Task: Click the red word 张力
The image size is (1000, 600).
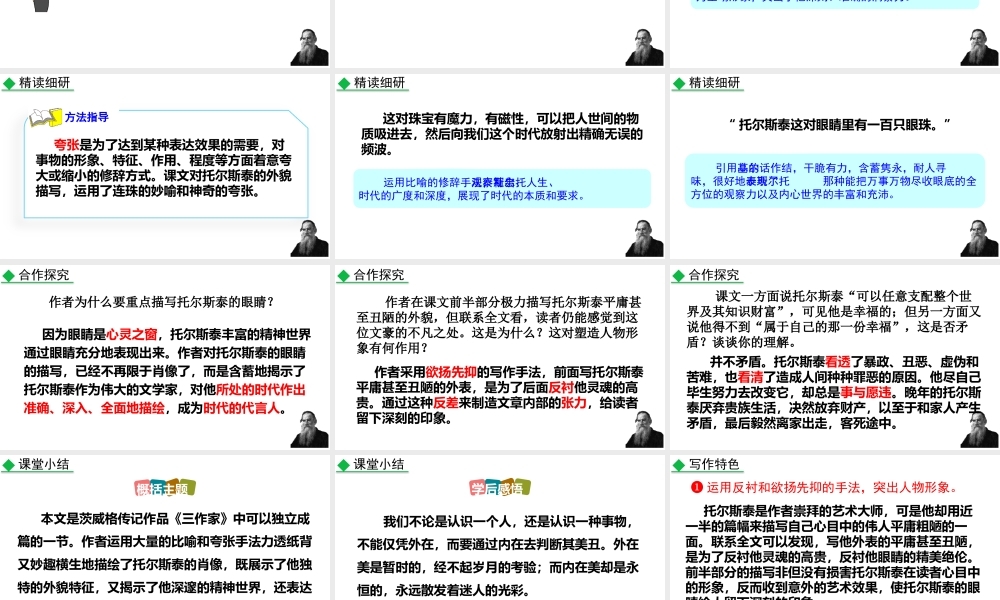Action: 573,403
